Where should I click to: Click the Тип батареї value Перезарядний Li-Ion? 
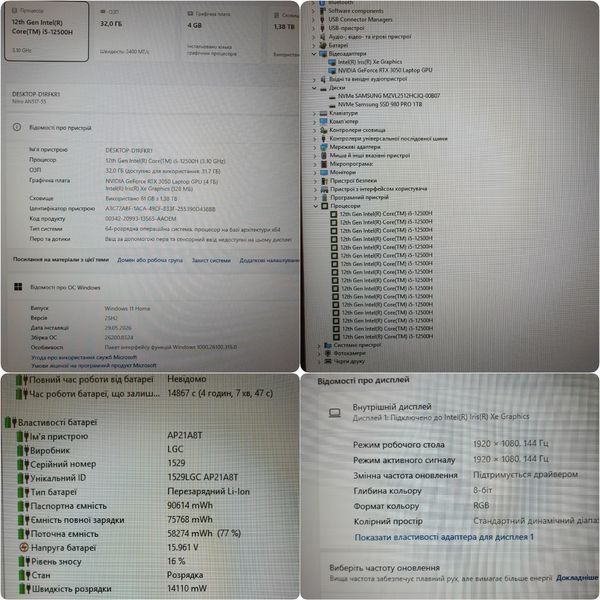(x=209, y=491)
